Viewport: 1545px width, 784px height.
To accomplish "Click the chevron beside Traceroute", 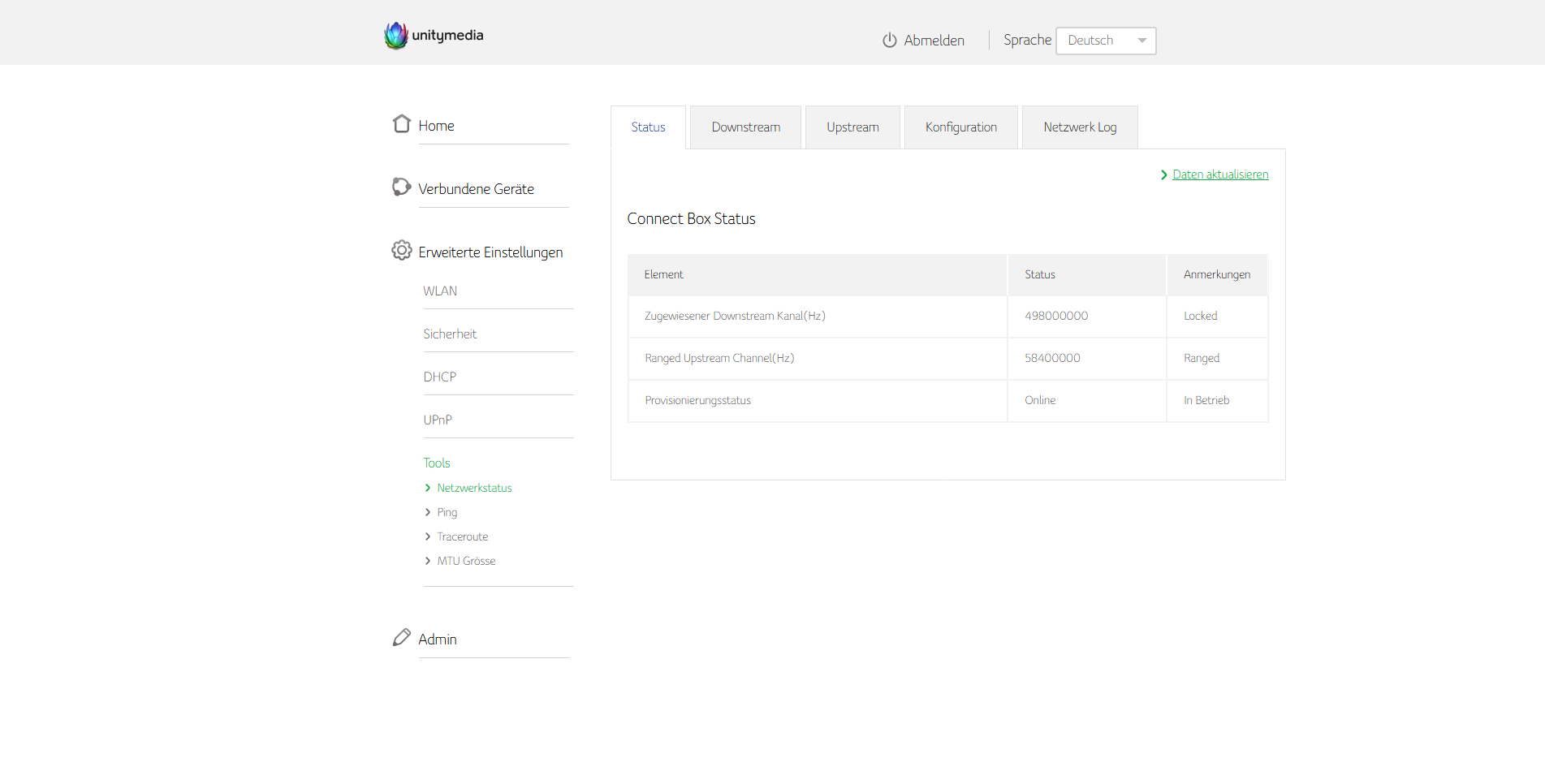I will [x=428, y=536].
